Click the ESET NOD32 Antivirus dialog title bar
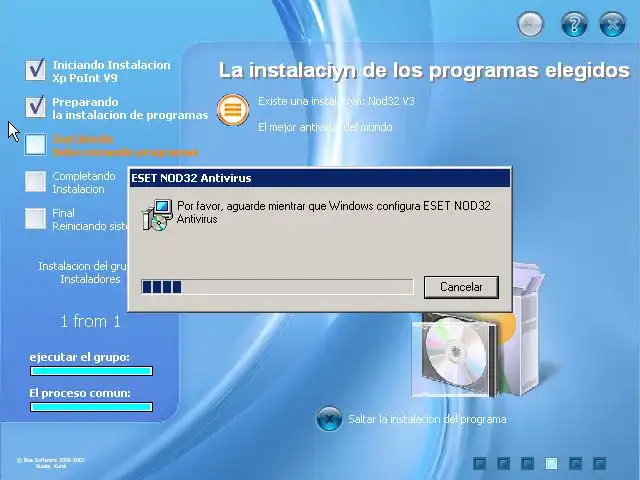This screenshot has width=640, height=480. [320, 178]
